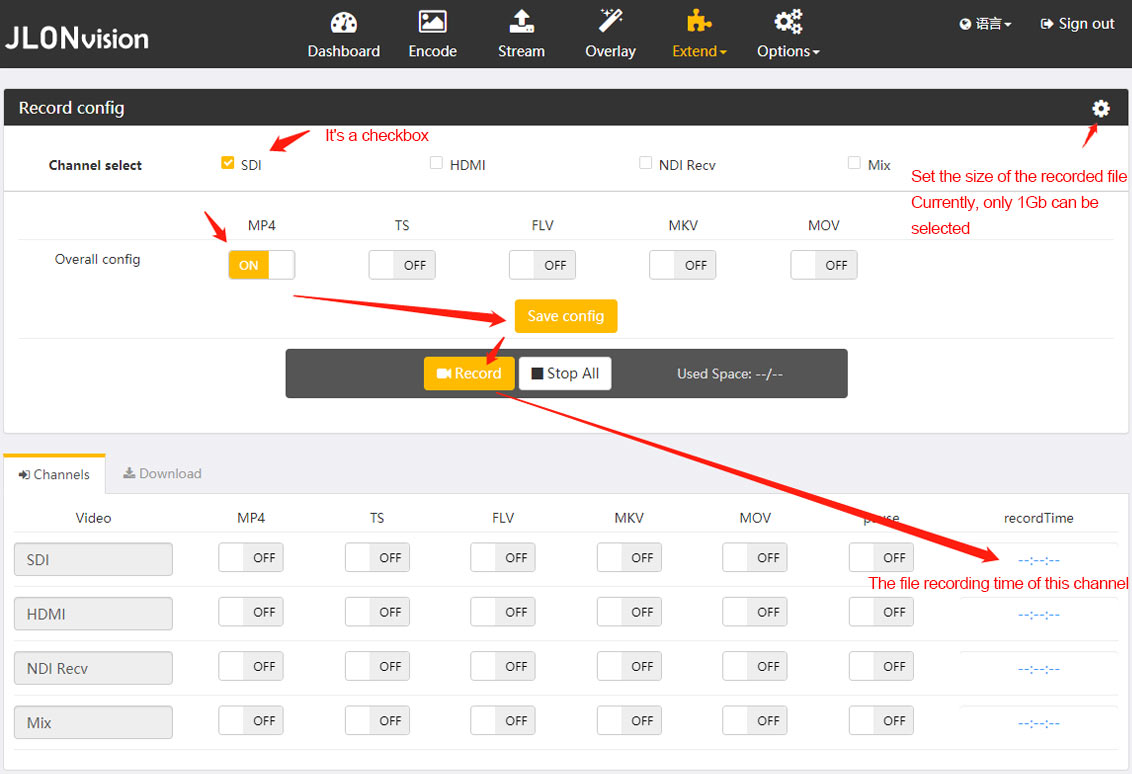Toggle FLV recording for SDI row

[x=502, y=557]
